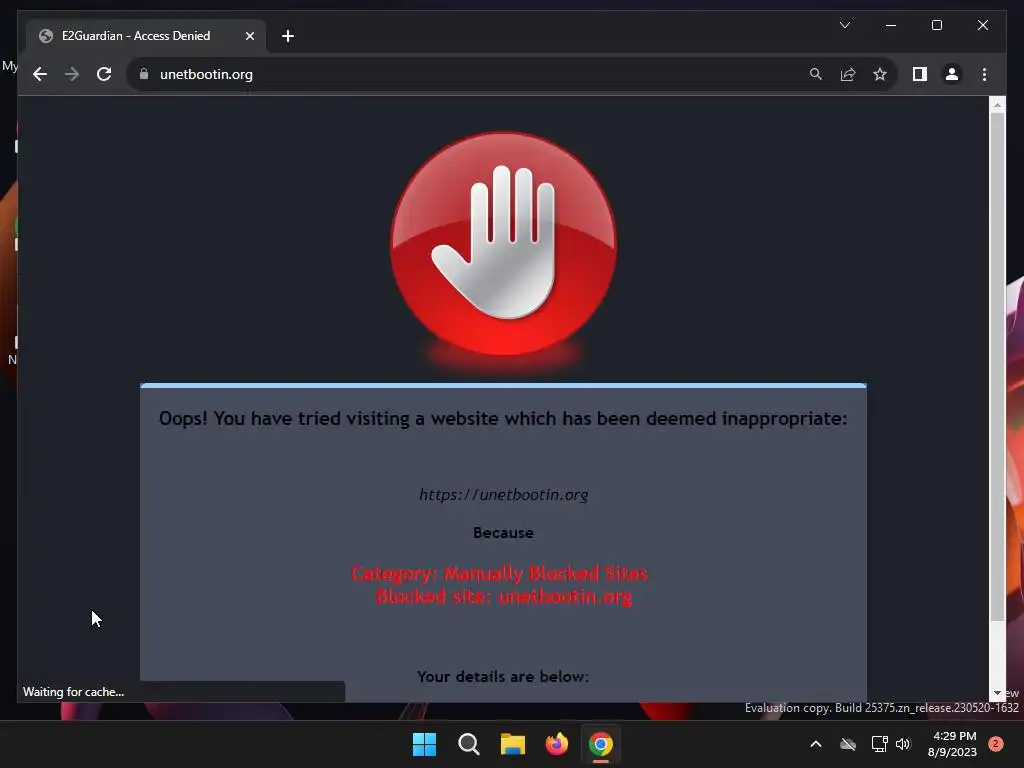Screen dimensions: 1024x768
Task: Reload the unetbootin.org page
Action: (104, 74)
